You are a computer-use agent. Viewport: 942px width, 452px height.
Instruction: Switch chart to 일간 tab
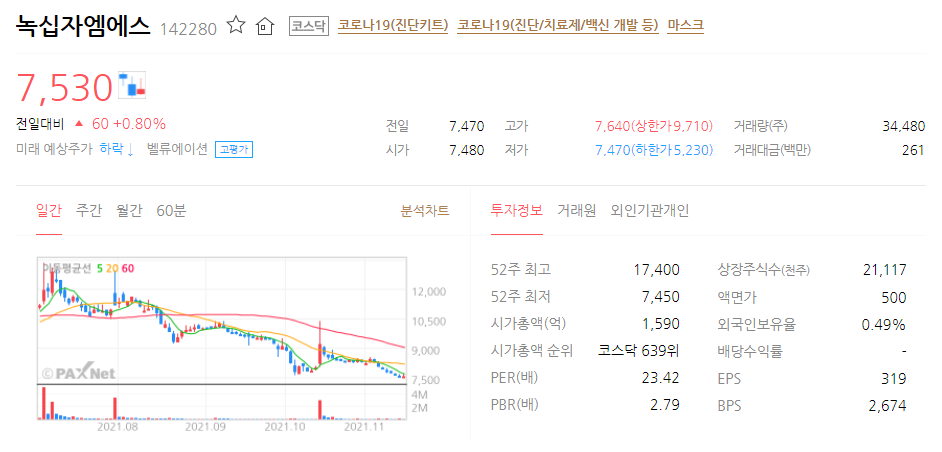tap(49, 210)
